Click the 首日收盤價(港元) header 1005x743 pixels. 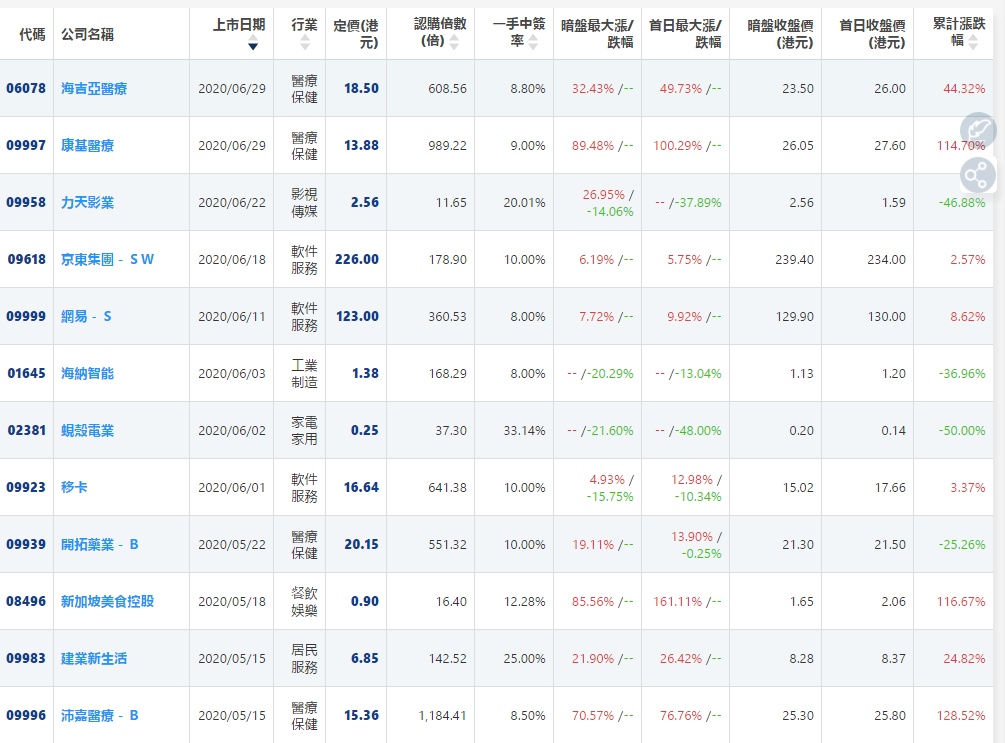click(x=872, y=34)
